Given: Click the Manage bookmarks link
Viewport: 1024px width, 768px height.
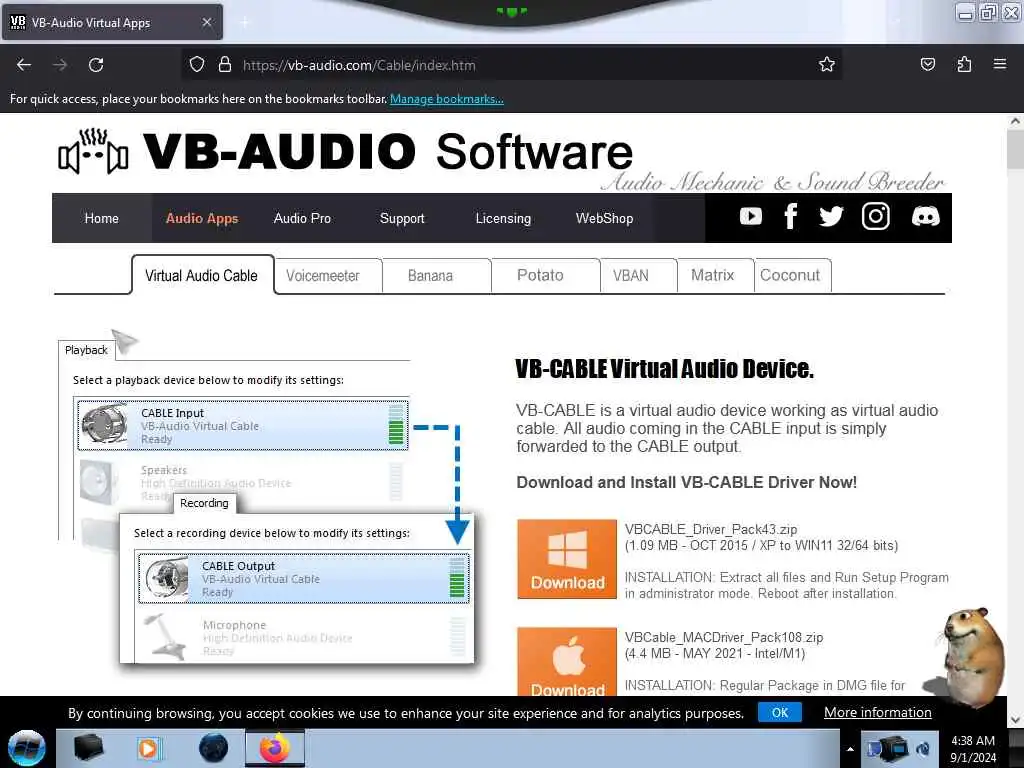Looking at the screenshot, I should click(x=447, y=99).
